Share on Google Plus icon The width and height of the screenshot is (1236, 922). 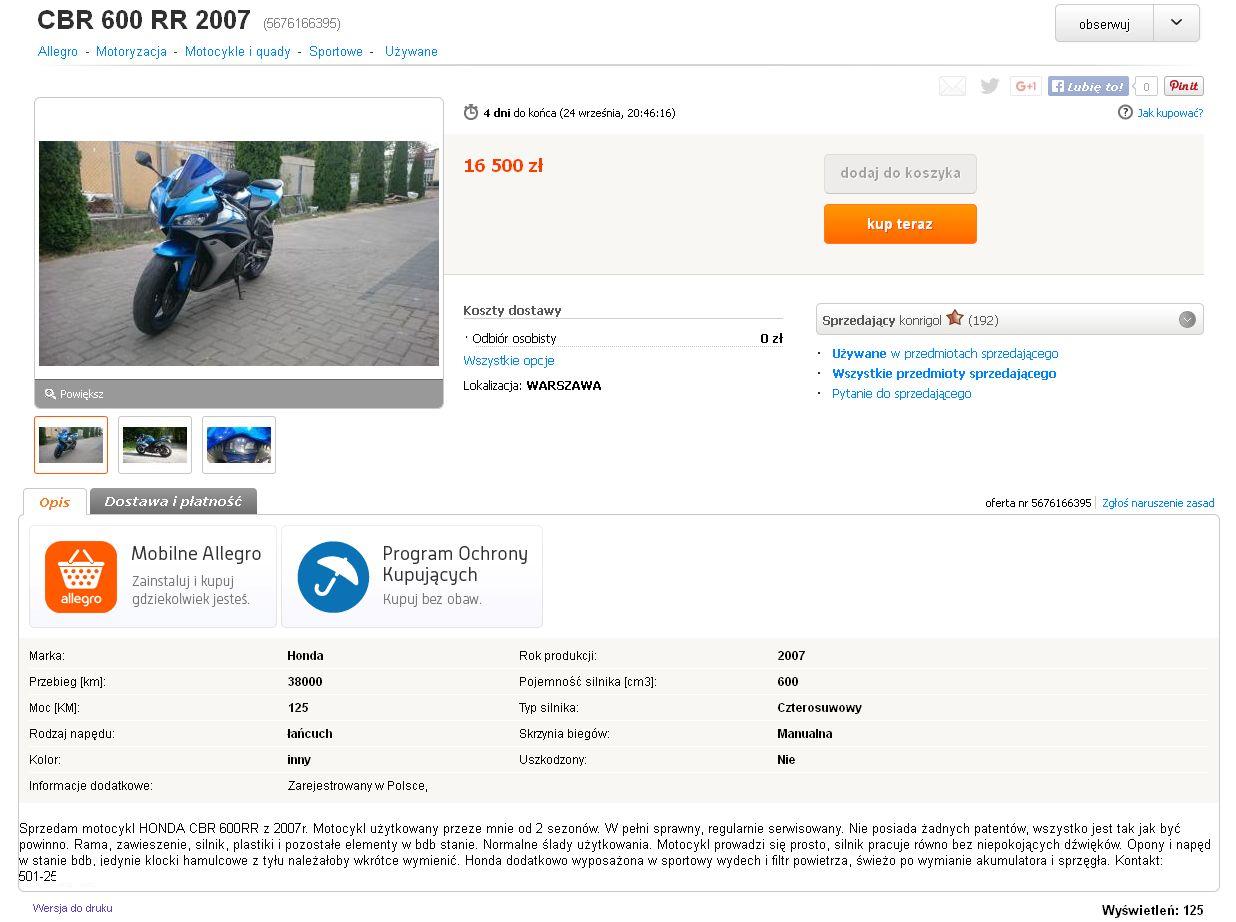pyautogui.click(x=1025, y=86)
